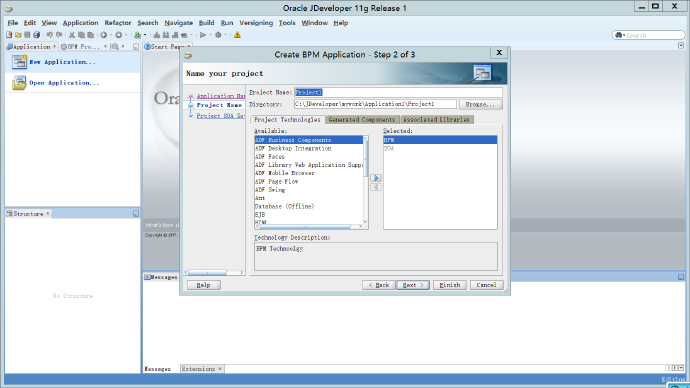Click the < Back button
Viewport: 690px width, 388px height.
click(379, 285)
